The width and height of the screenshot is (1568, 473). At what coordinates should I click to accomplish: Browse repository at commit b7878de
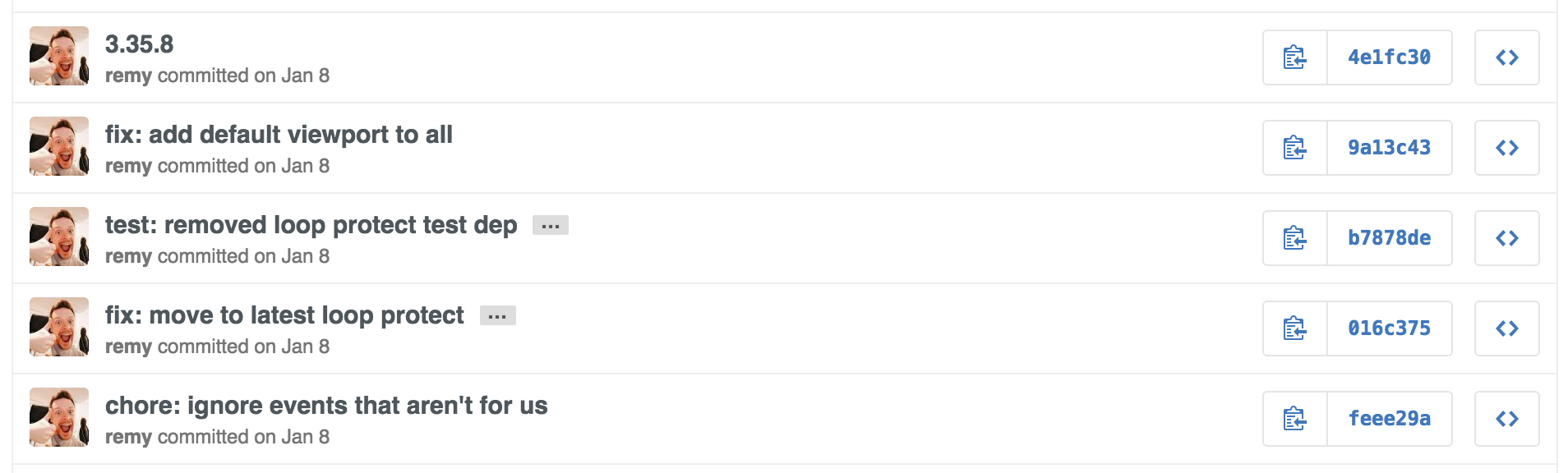(1506, 238)
